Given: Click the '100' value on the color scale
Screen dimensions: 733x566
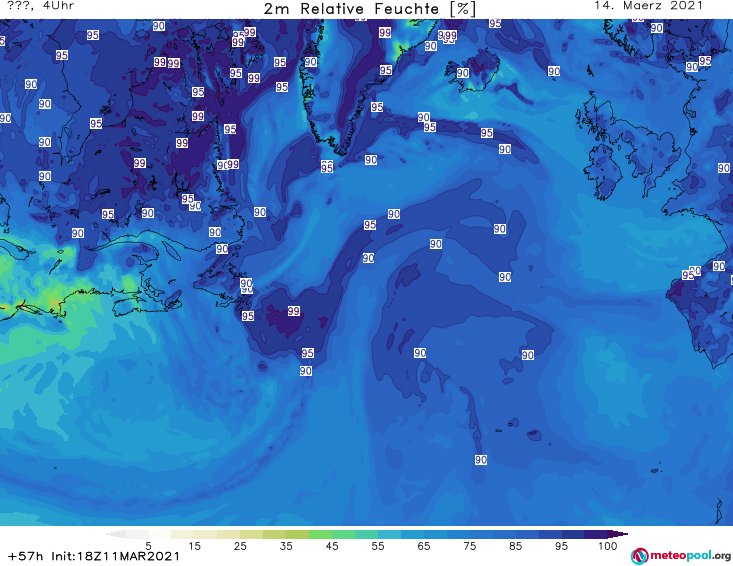Looking at the screenshot, I should click(x=608, y=546).
